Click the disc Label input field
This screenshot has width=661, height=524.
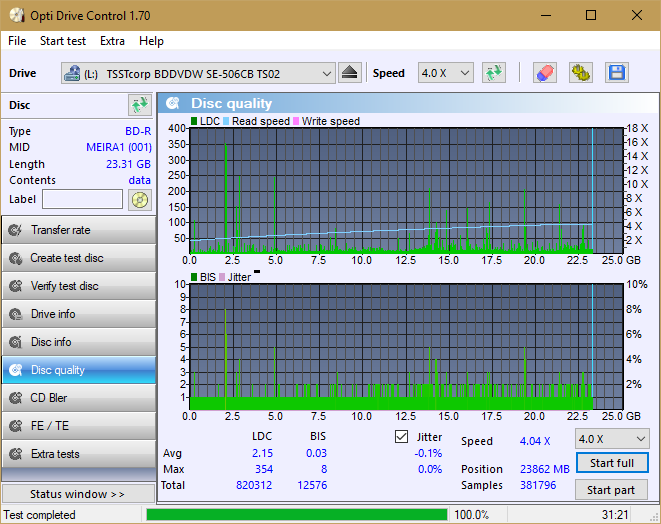tap(83, 199)
